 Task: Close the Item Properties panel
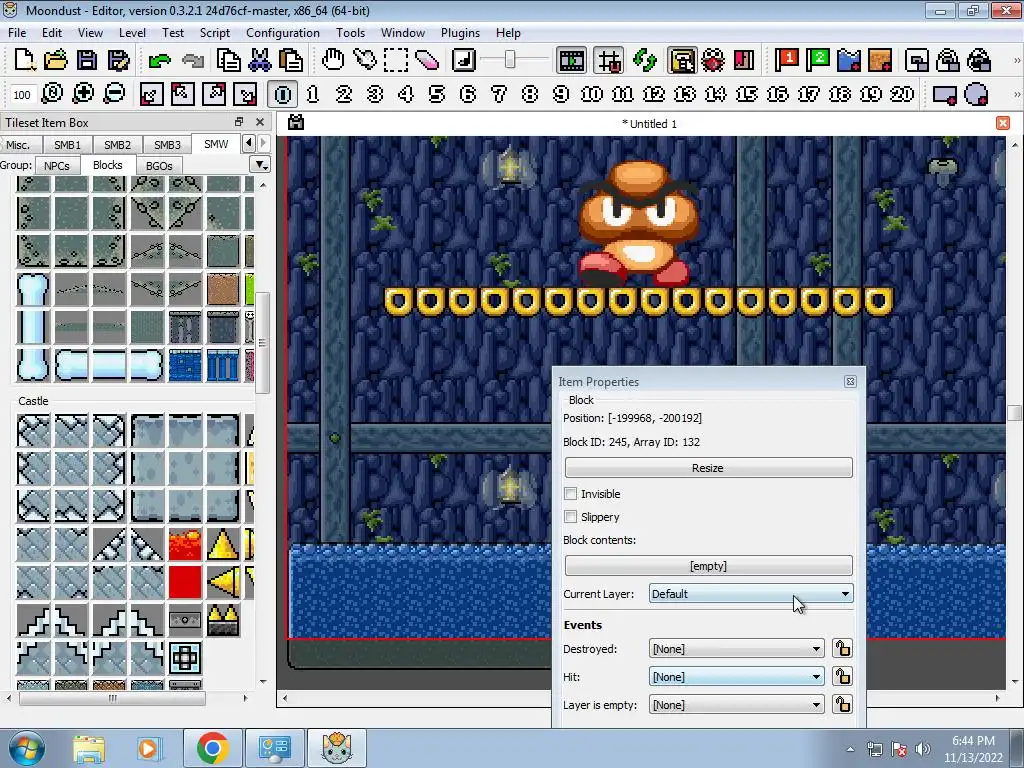(x=850, y=381)
